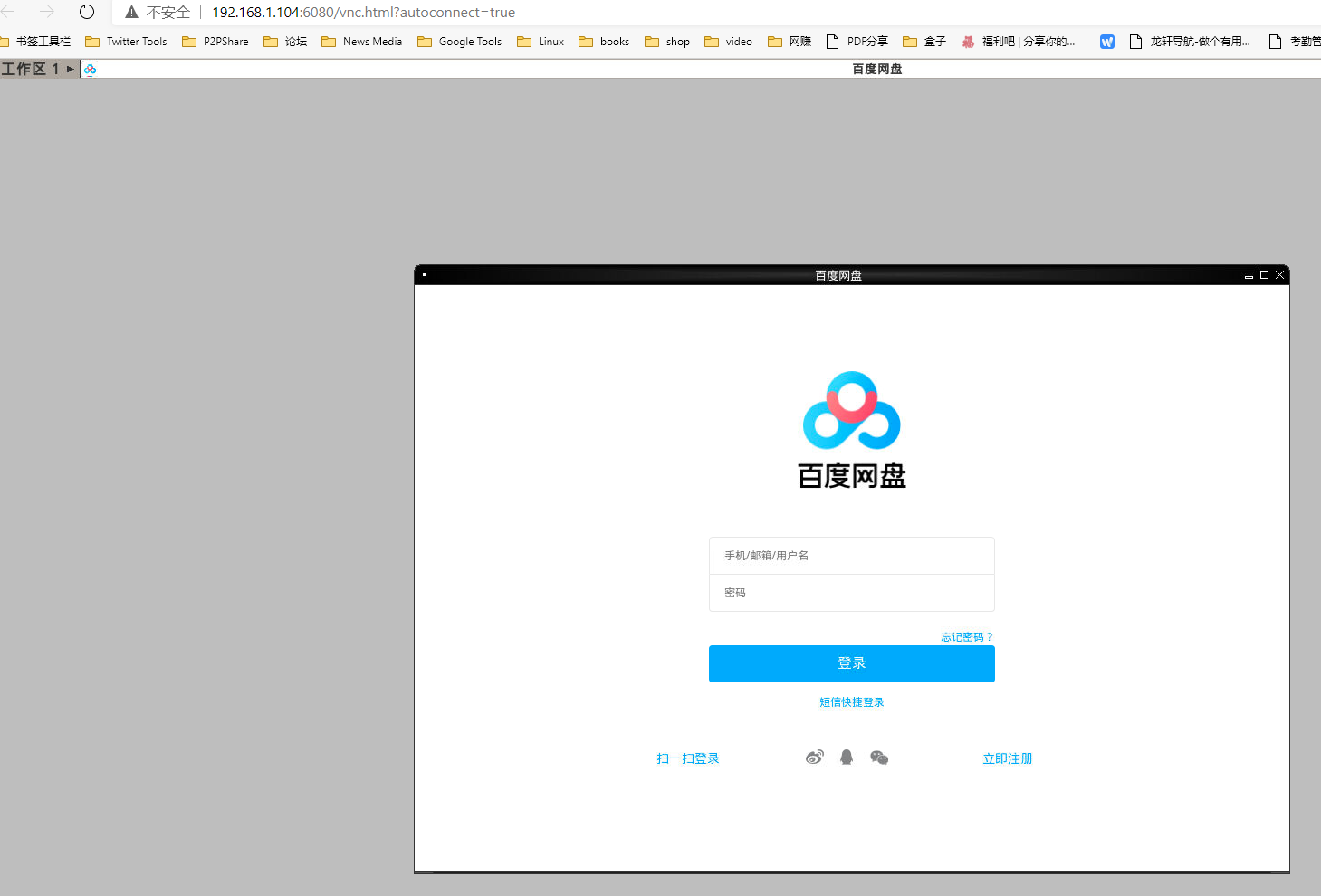Click the blue 登录 button

tap(852, 663)
